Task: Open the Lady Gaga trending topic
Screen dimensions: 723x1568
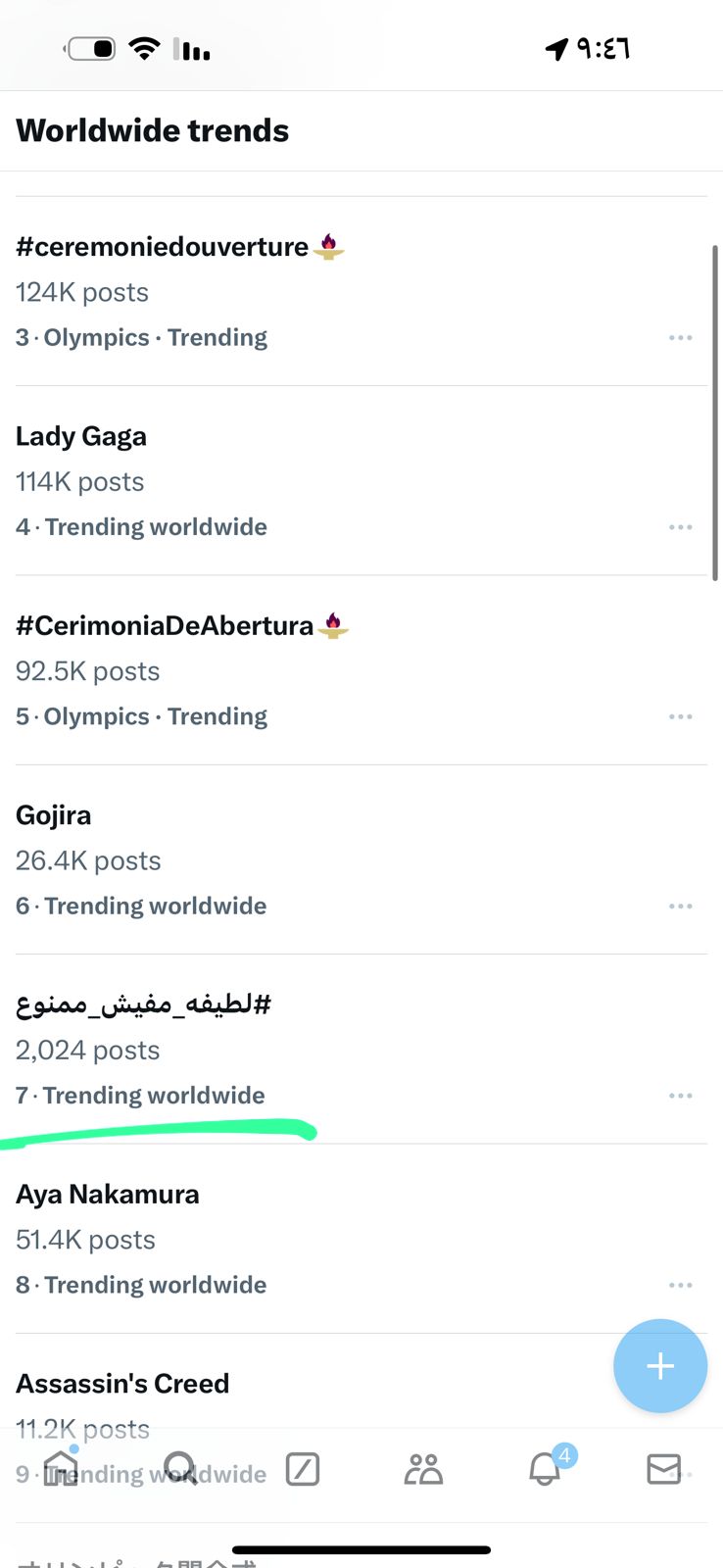Action: pos(81,436)
